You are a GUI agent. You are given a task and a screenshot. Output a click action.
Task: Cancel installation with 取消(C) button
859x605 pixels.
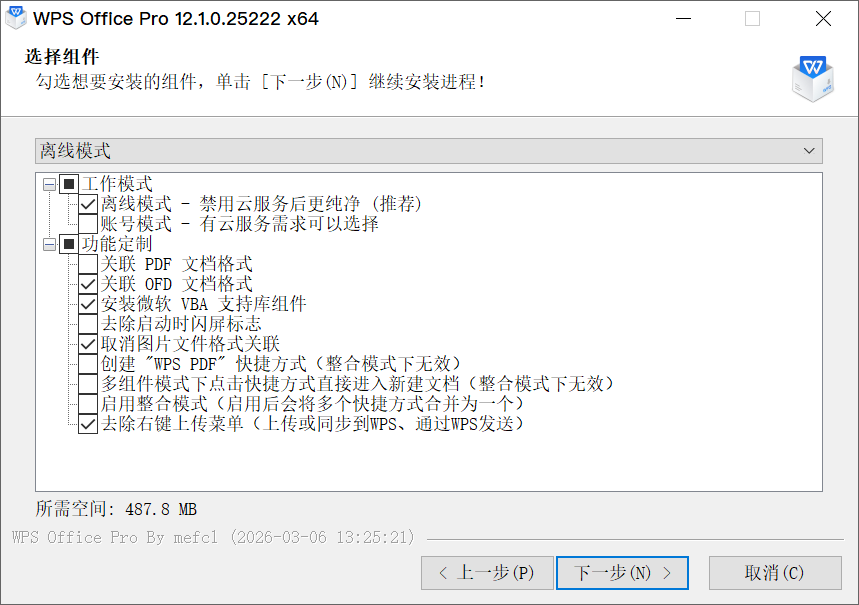tap(775, 573)
